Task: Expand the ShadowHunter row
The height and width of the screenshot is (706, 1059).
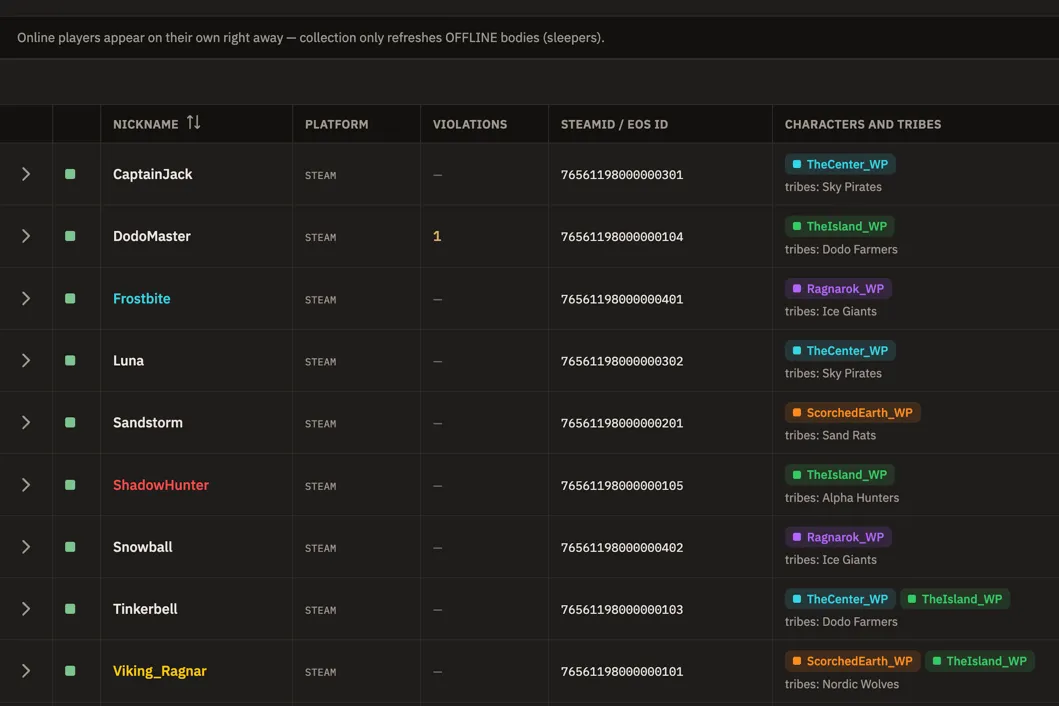Action: coord(26,485)
